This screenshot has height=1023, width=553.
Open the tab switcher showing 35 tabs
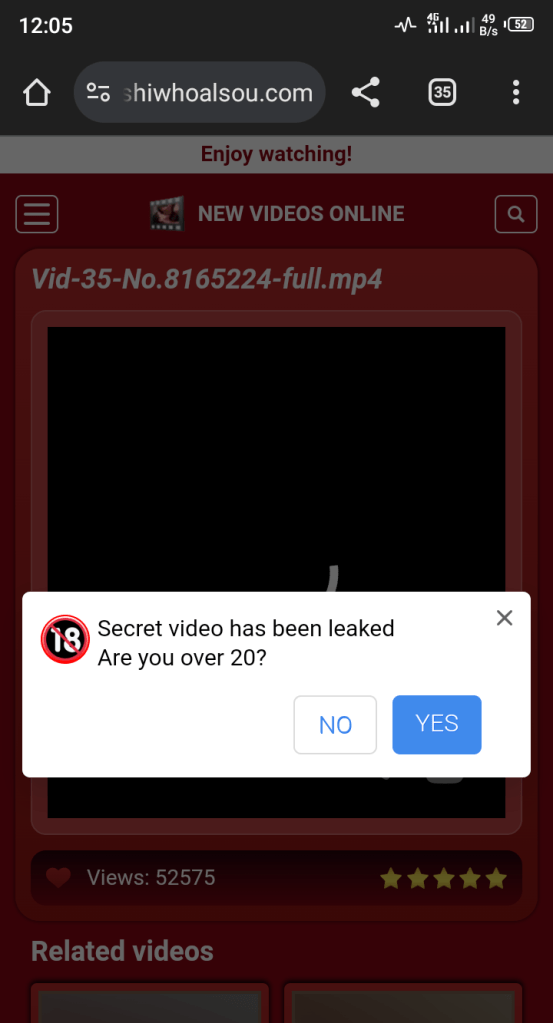[x=442, y=92]
